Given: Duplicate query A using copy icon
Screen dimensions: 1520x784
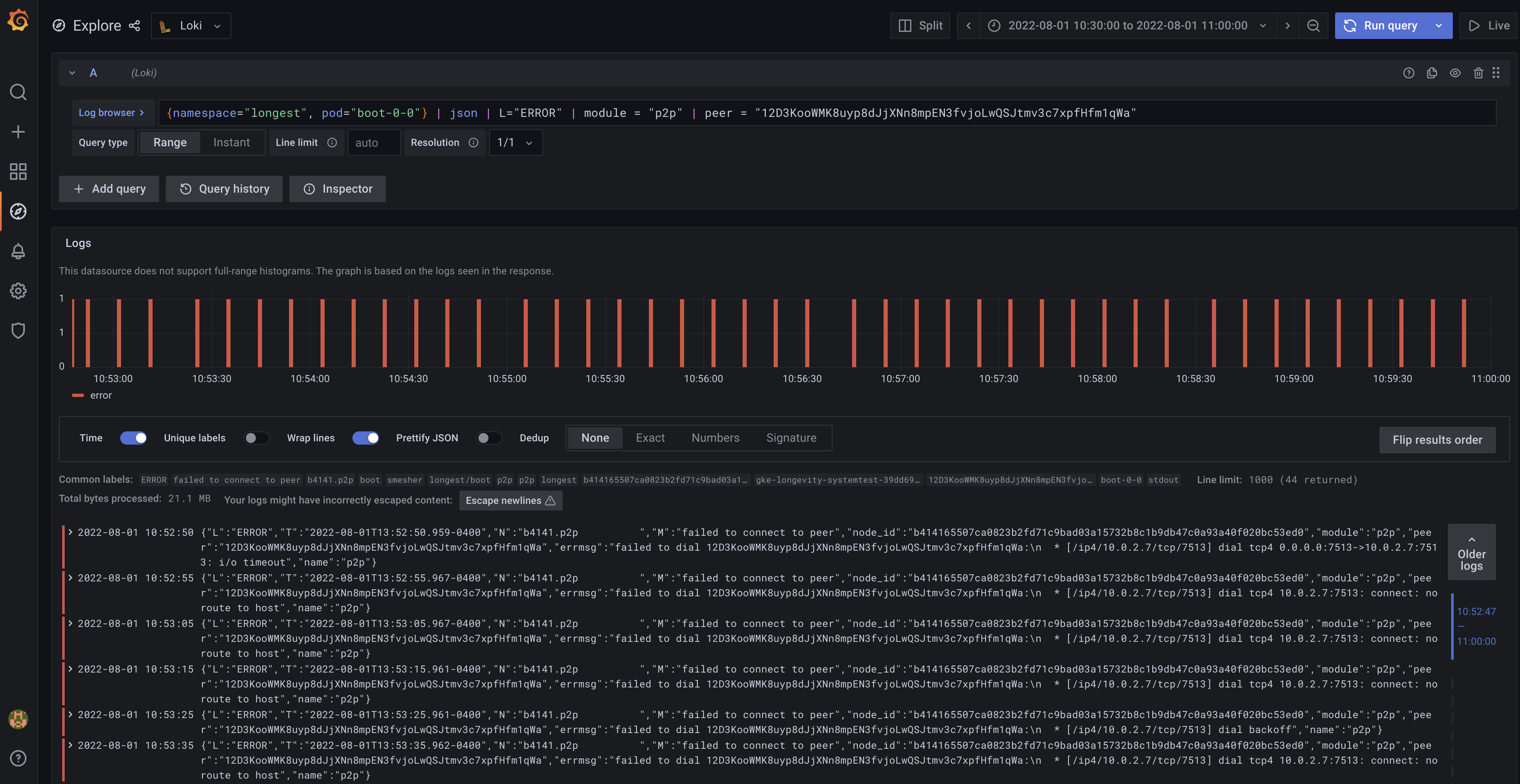Looking at the screenshot, I should click(1432, 73).
